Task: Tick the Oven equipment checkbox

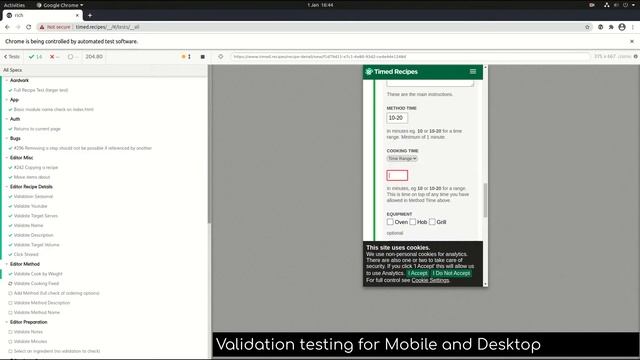Action: 390,222
